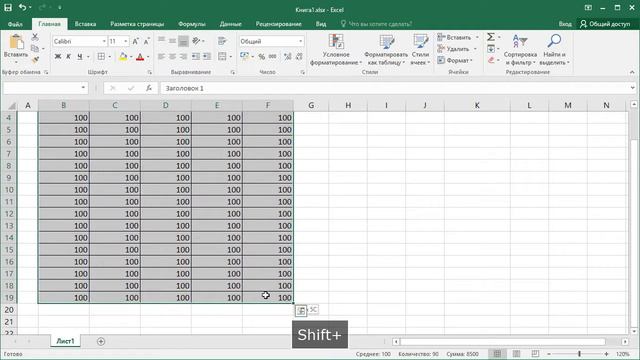Click the formula bar showing Заголовок 1

click(x=398, y=88)
